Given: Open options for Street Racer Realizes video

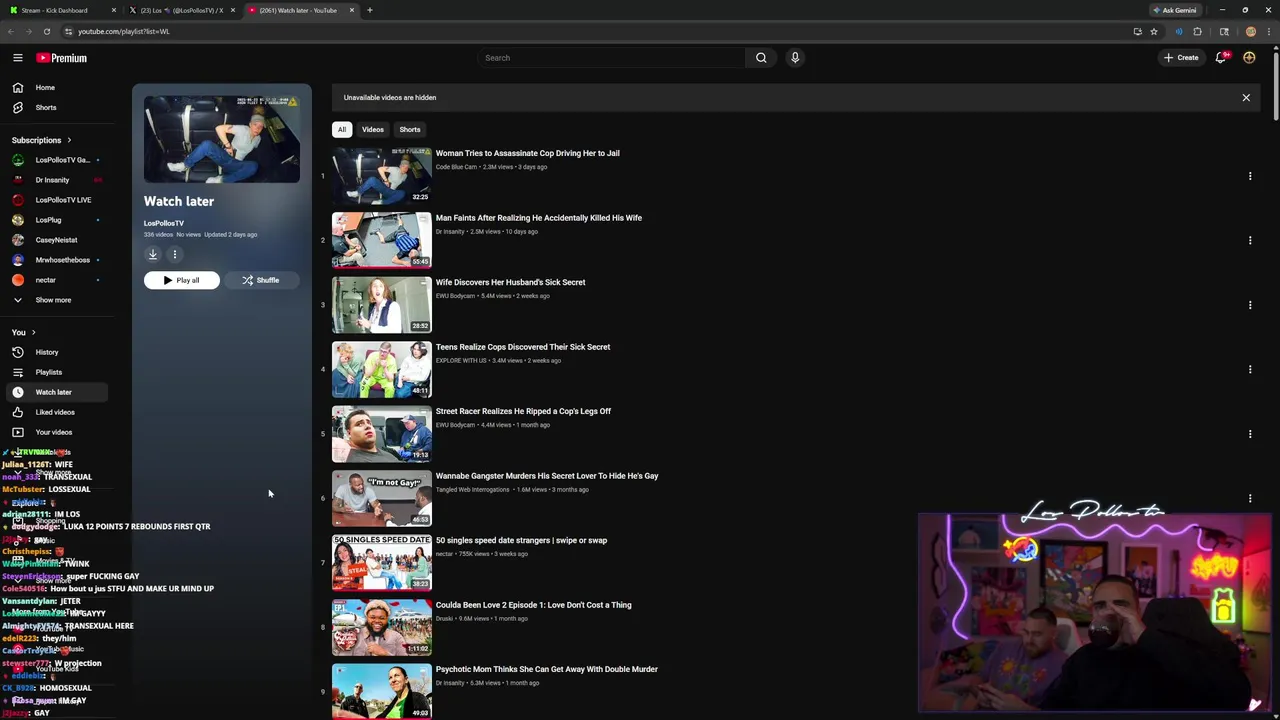Looking at the screenshot, I should 1249,434.
